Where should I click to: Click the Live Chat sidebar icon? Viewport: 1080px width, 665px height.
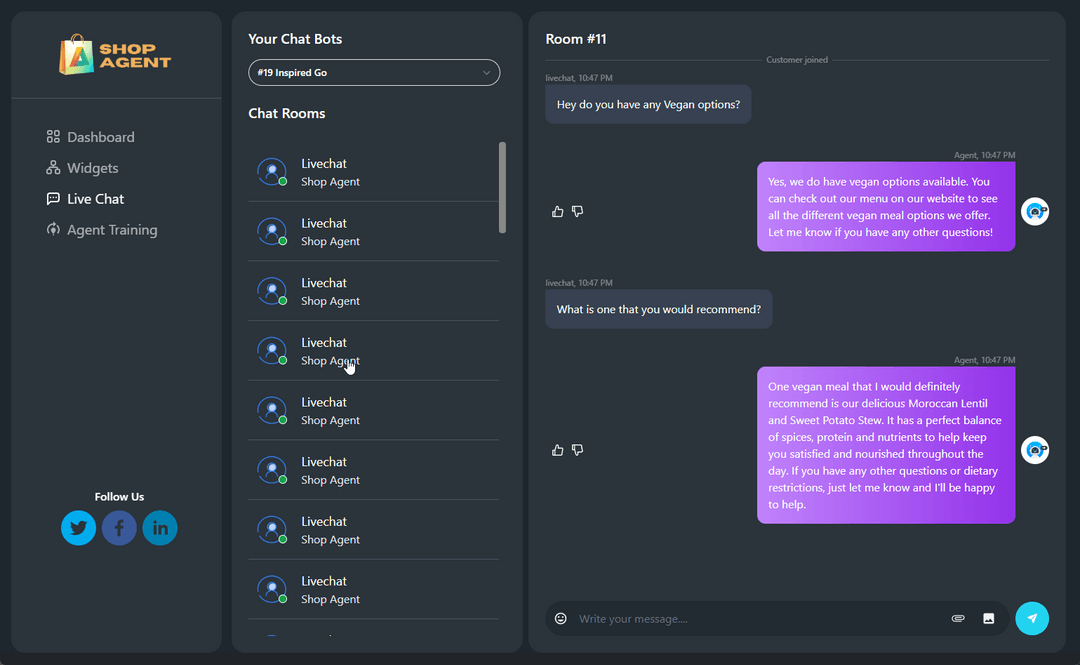click(x=52, y=199)
